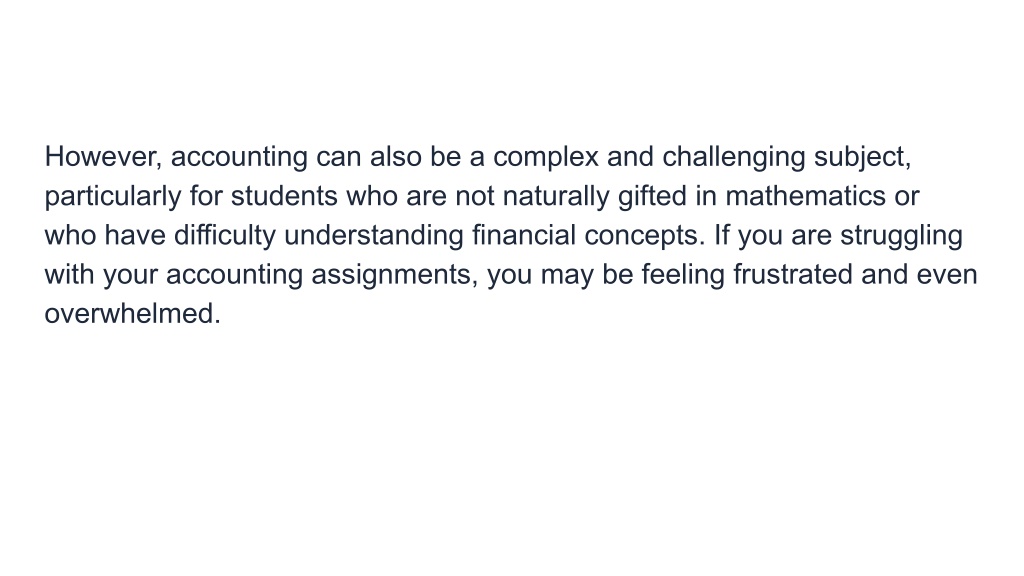Click the word "feeling" in the text
The height and width of the screenshot is (576, 1024).
683,276
